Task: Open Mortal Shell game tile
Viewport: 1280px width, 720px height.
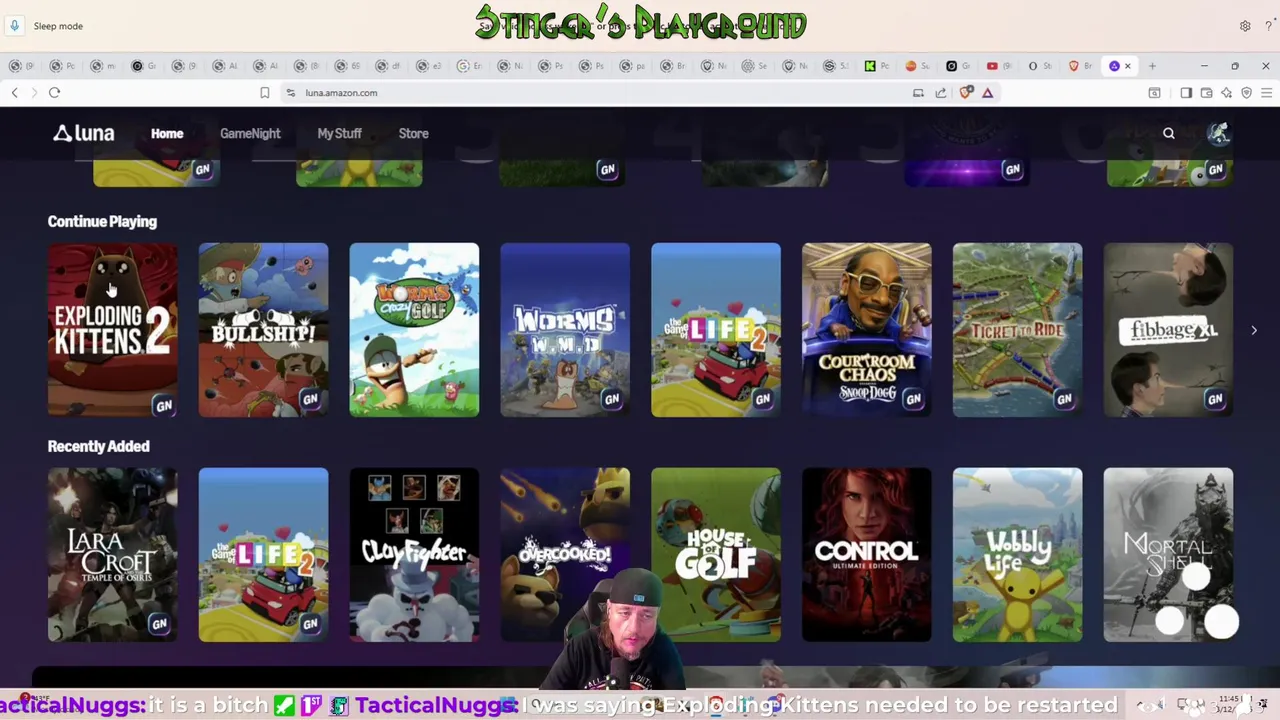Action: [x=1168, y=554]
